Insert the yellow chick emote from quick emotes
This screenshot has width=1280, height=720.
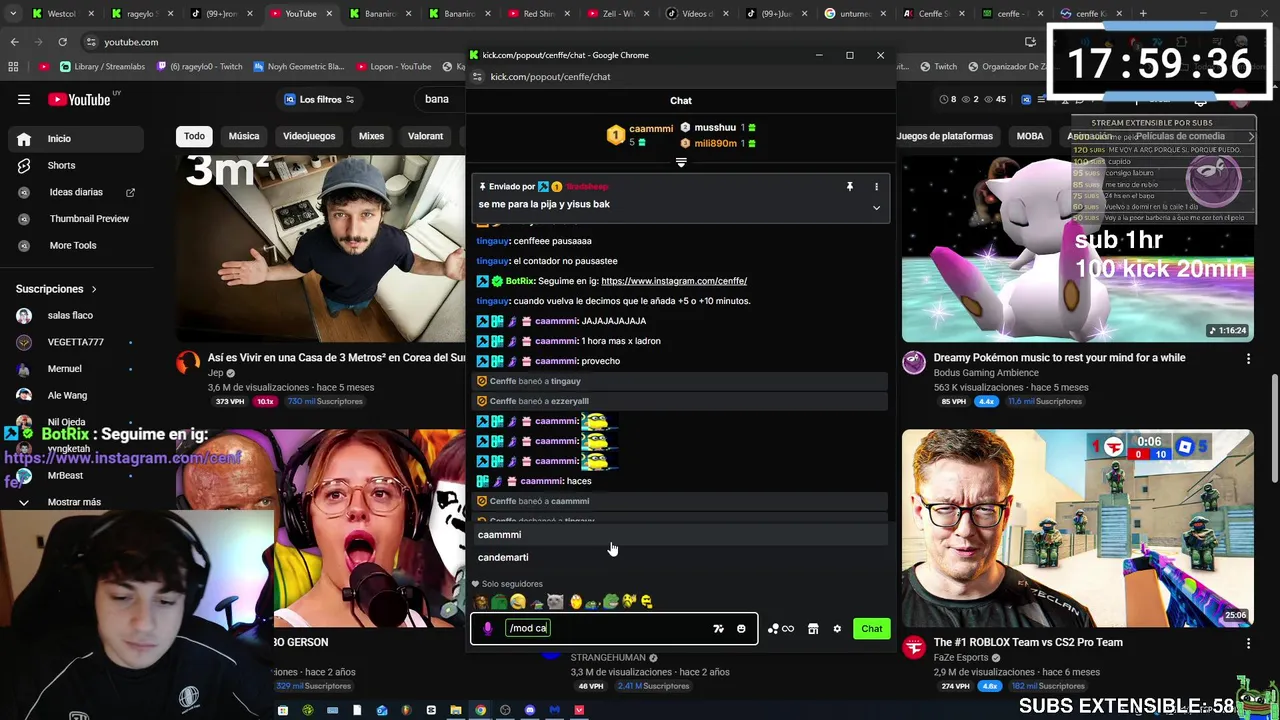coord(575,602)
